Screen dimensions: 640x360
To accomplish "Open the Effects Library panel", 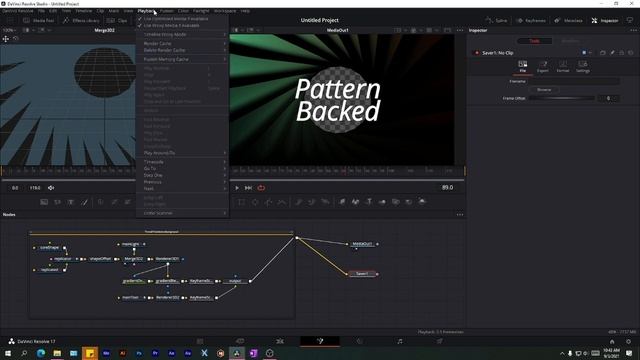I will click(x=81, y=20).
